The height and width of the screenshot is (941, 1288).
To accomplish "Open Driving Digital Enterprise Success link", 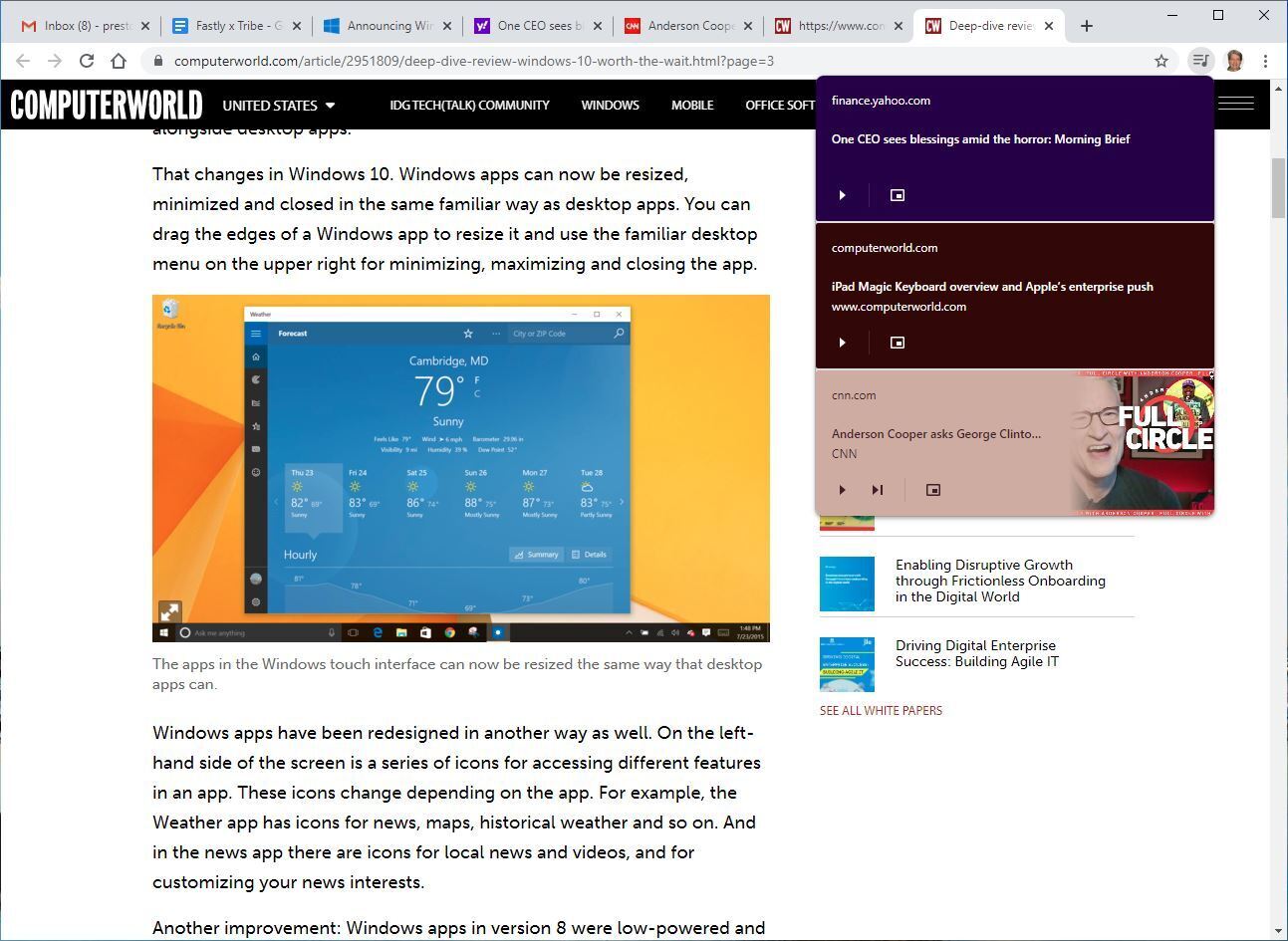I will pos(976,653).
